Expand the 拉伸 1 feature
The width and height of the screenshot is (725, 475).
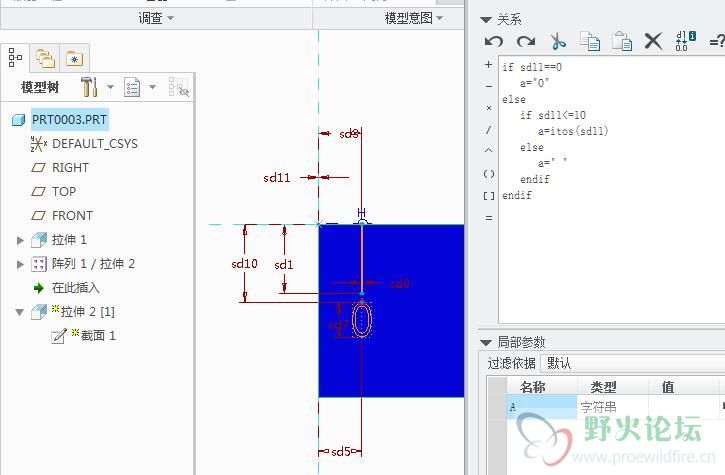[20, 240]
